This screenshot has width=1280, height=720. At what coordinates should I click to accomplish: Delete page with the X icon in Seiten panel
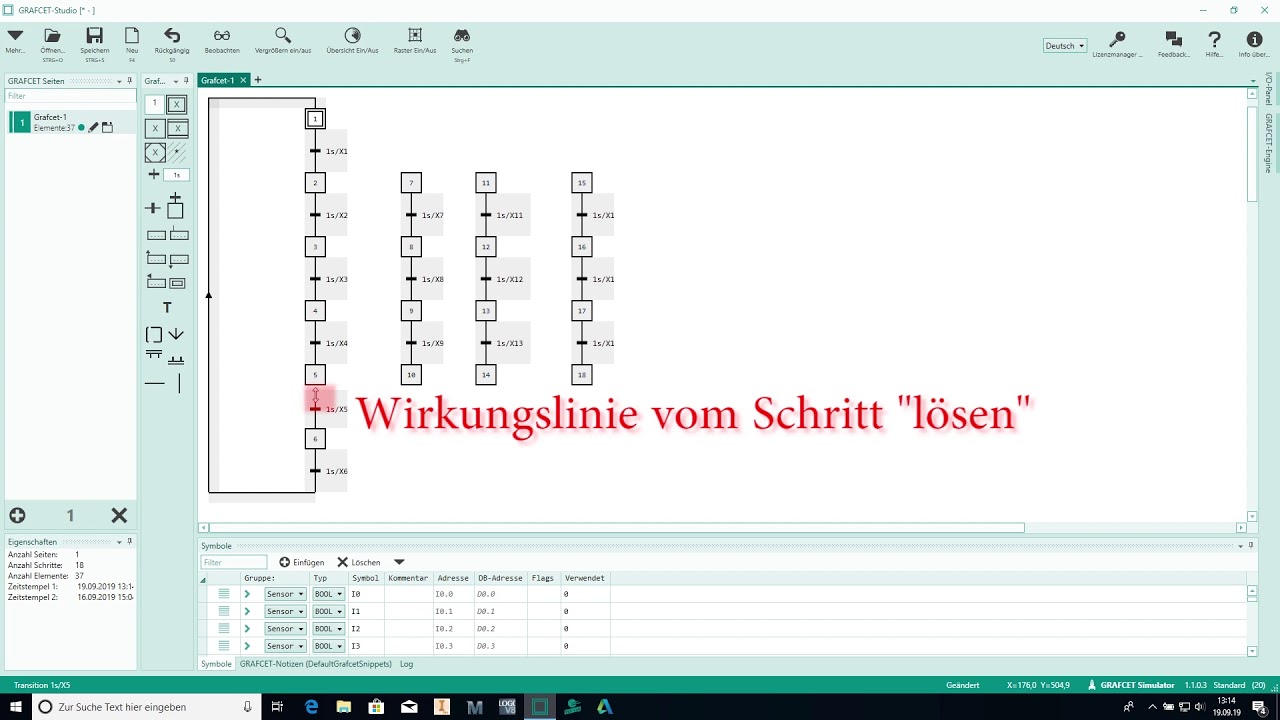(x=119, y=515)
